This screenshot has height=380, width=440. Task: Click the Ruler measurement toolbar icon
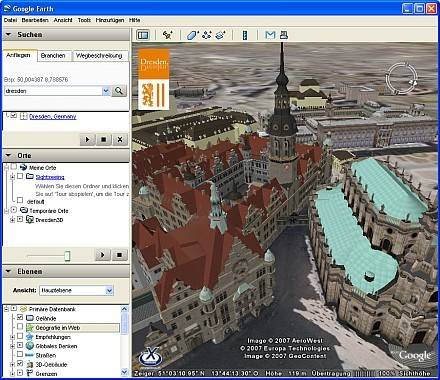point(245,35)
